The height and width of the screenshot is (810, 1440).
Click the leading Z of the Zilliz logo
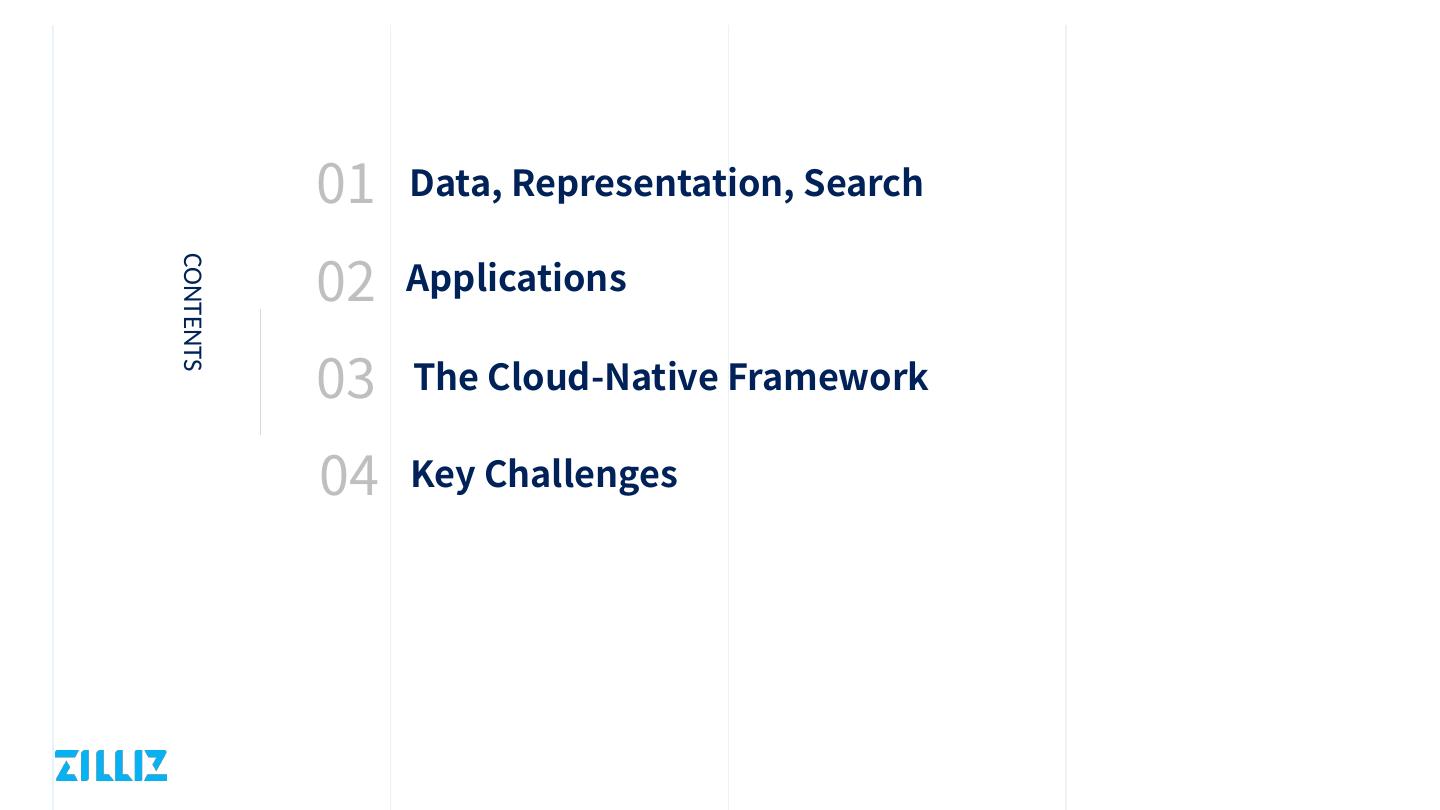click(x=68, y=766)
